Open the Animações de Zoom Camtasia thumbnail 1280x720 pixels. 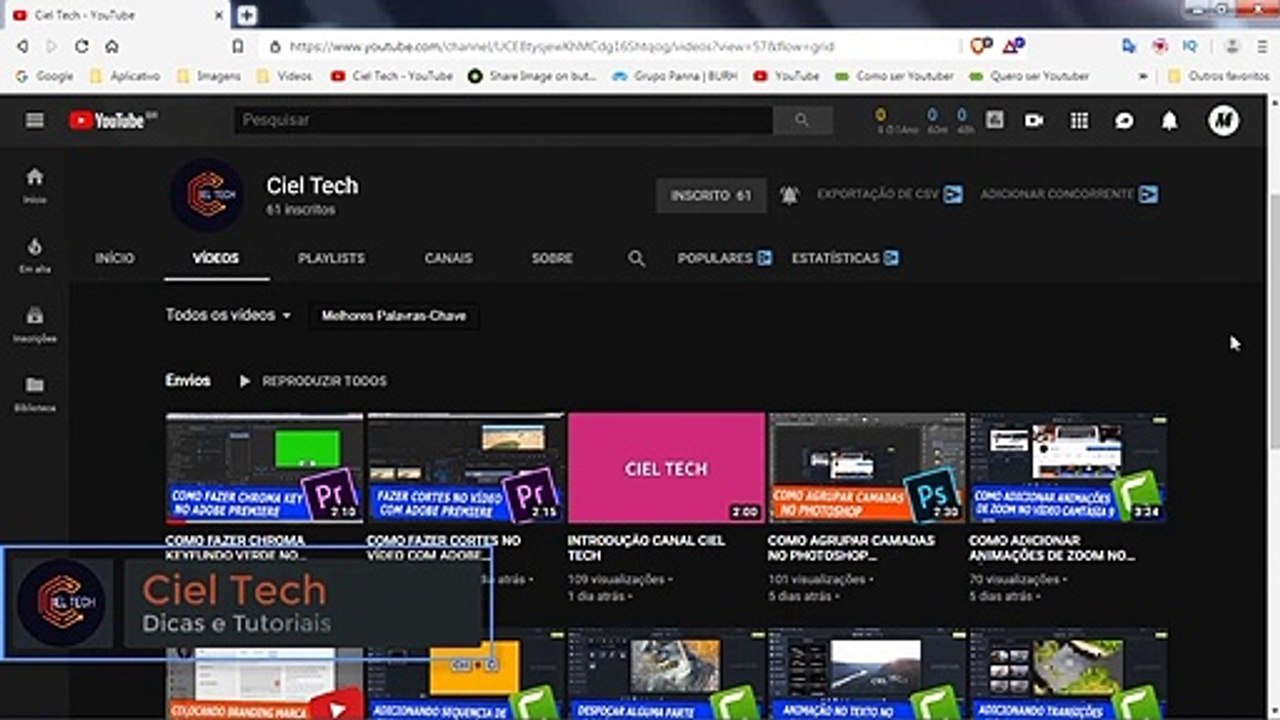[x=1068, y=468]
